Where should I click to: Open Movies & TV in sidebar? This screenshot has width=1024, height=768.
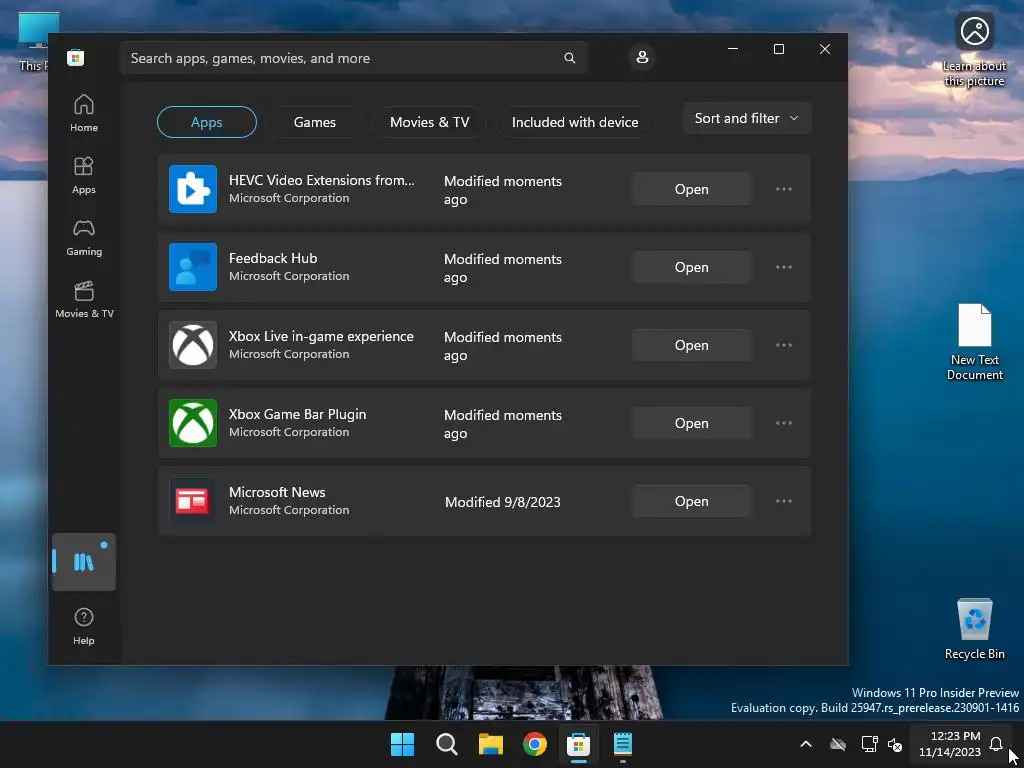pyautogui.click(x=84, y=300)
